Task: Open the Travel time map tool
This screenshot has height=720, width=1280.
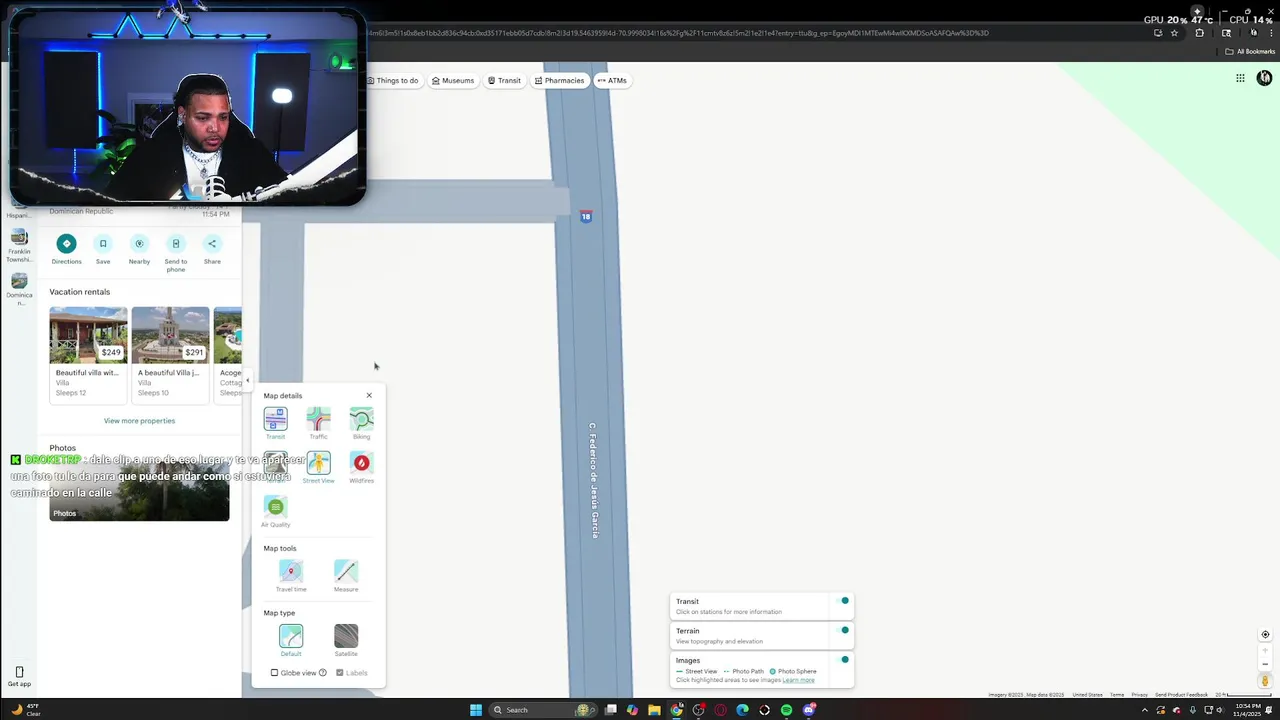Action: click(x=291, y=573)
